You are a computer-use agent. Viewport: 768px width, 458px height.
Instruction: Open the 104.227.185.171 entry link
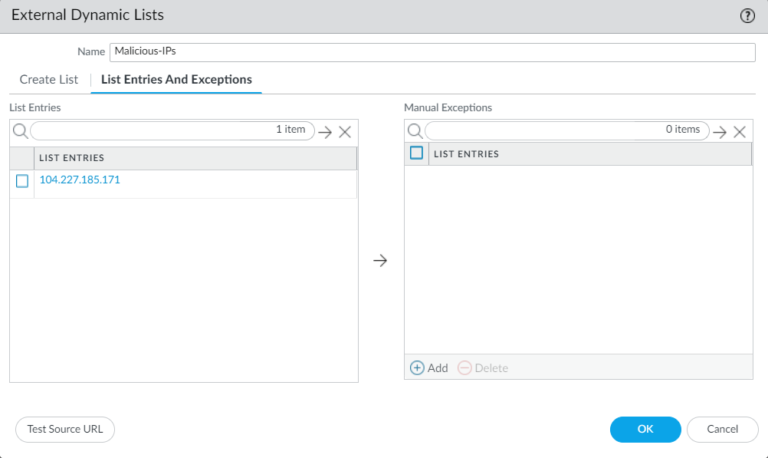coord(79,180)
